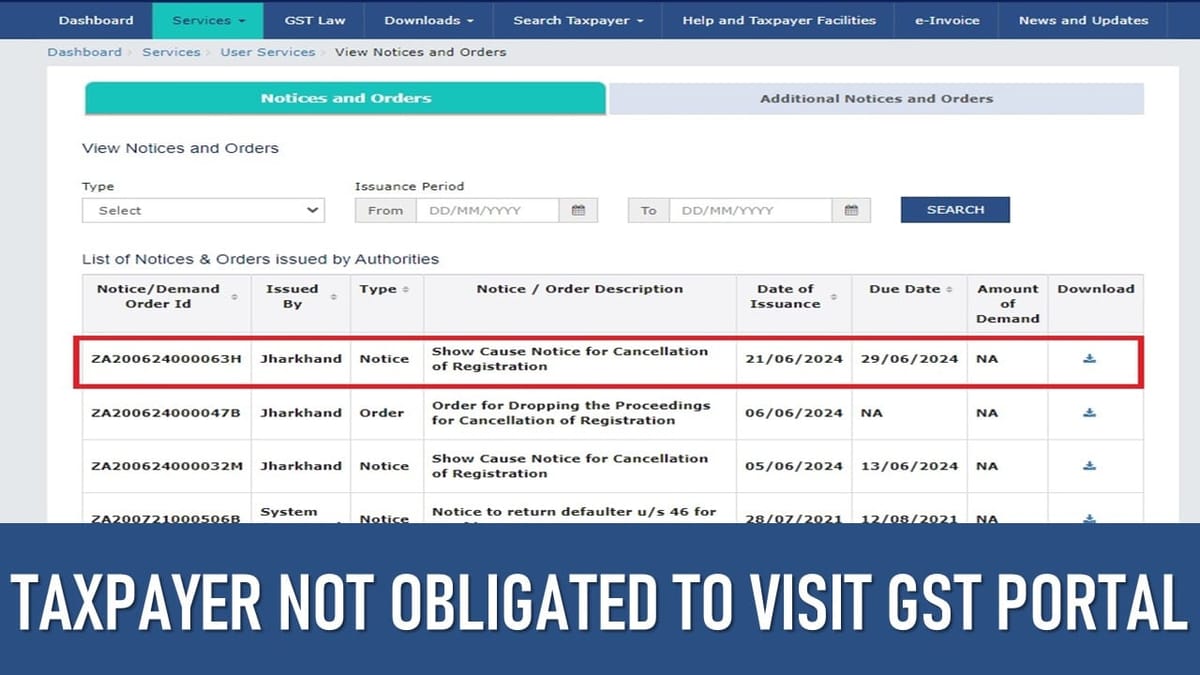
Task: Toggle sorting on the Type column
Action: pyautogui.click(x=404, y=290)
